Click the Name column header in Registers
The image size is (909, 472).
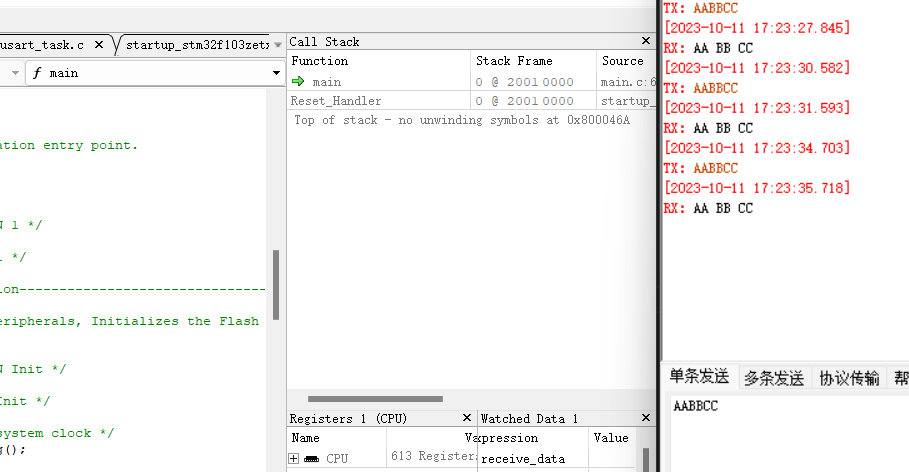click(x=337, y=438)
